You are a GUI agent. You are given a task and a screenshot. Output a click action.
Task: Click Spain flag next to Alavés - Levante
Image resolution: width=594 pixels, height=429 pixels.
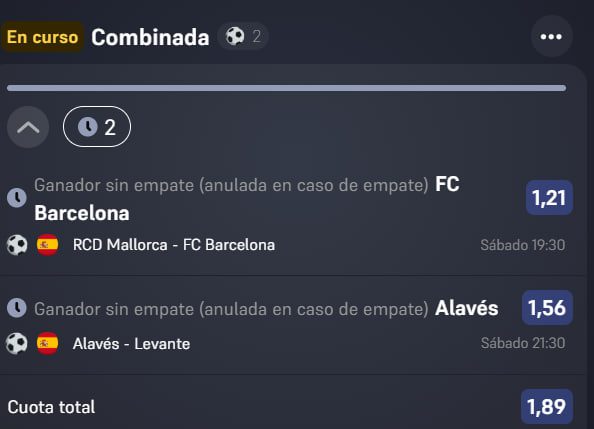(47, 343)
